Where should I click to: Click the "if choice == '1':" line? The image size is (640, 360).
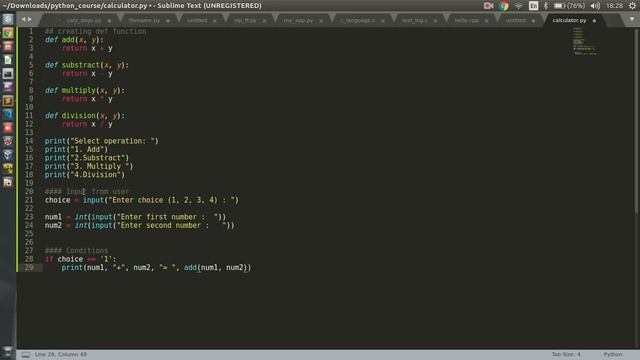point(80,259)
